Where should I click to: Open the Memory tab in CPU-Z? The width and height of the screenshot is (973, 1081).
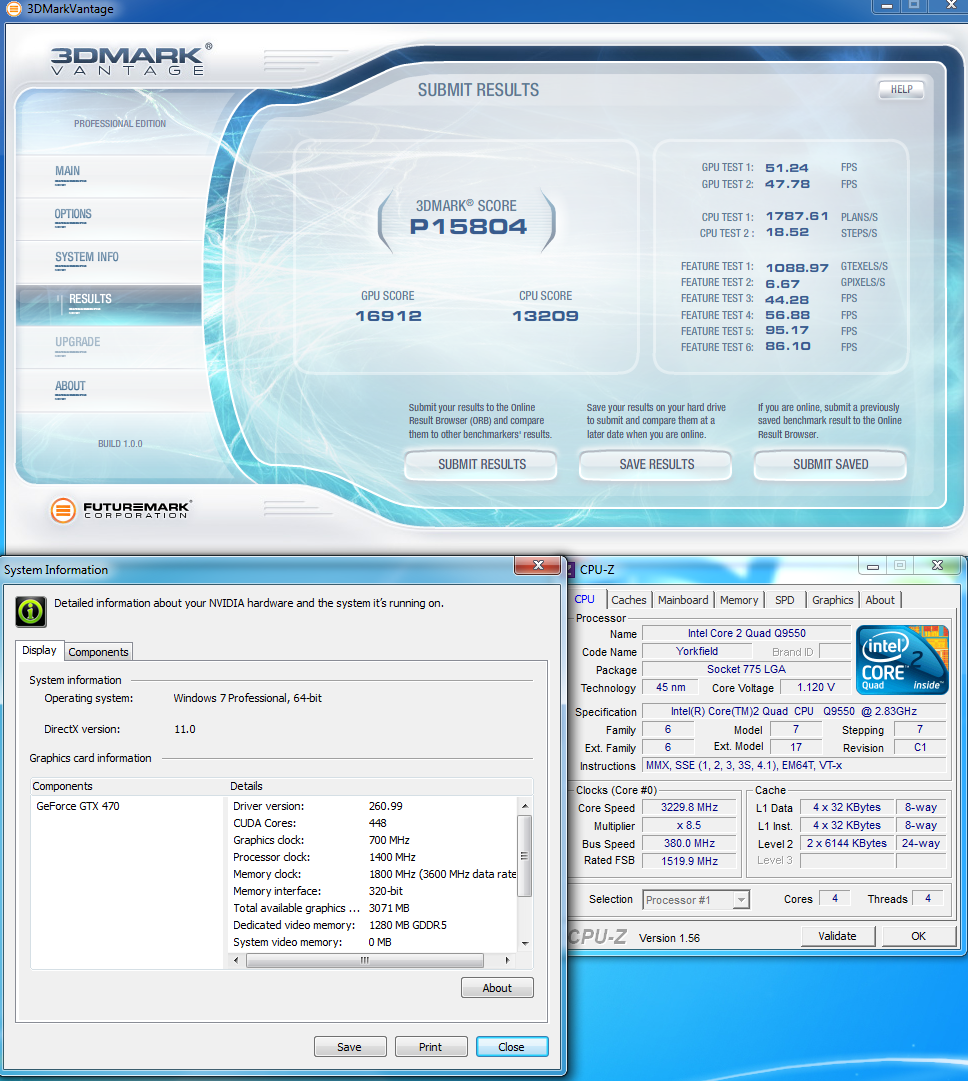pyautogui.click(x=739, y=600)
